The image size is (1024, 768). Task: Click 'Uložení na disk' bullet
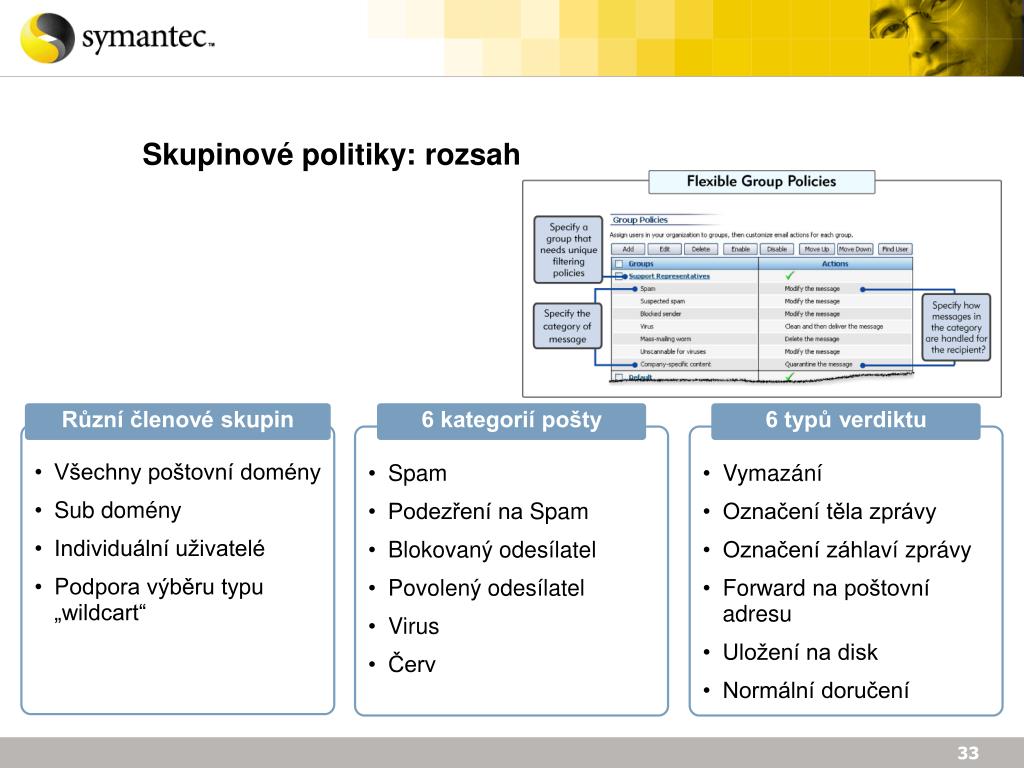[x=800, y=652]
